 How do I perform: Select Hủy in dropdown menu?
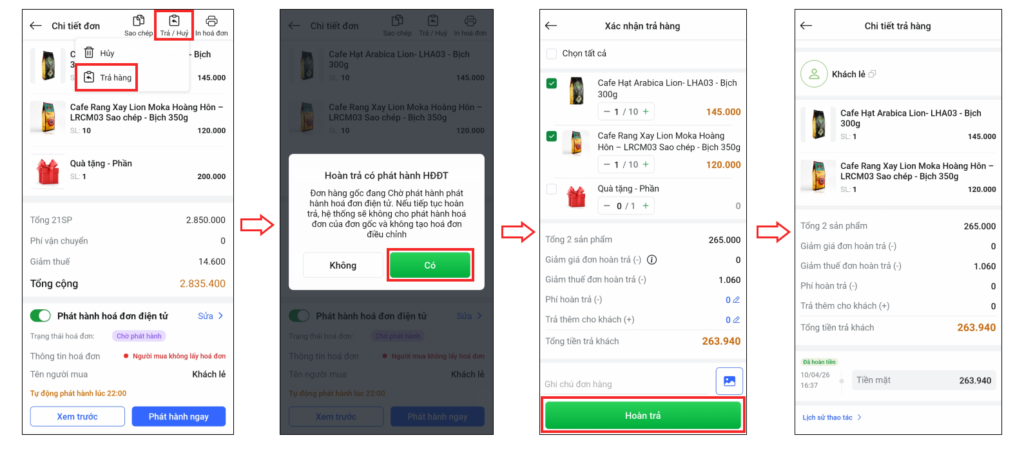click(99, 53)
